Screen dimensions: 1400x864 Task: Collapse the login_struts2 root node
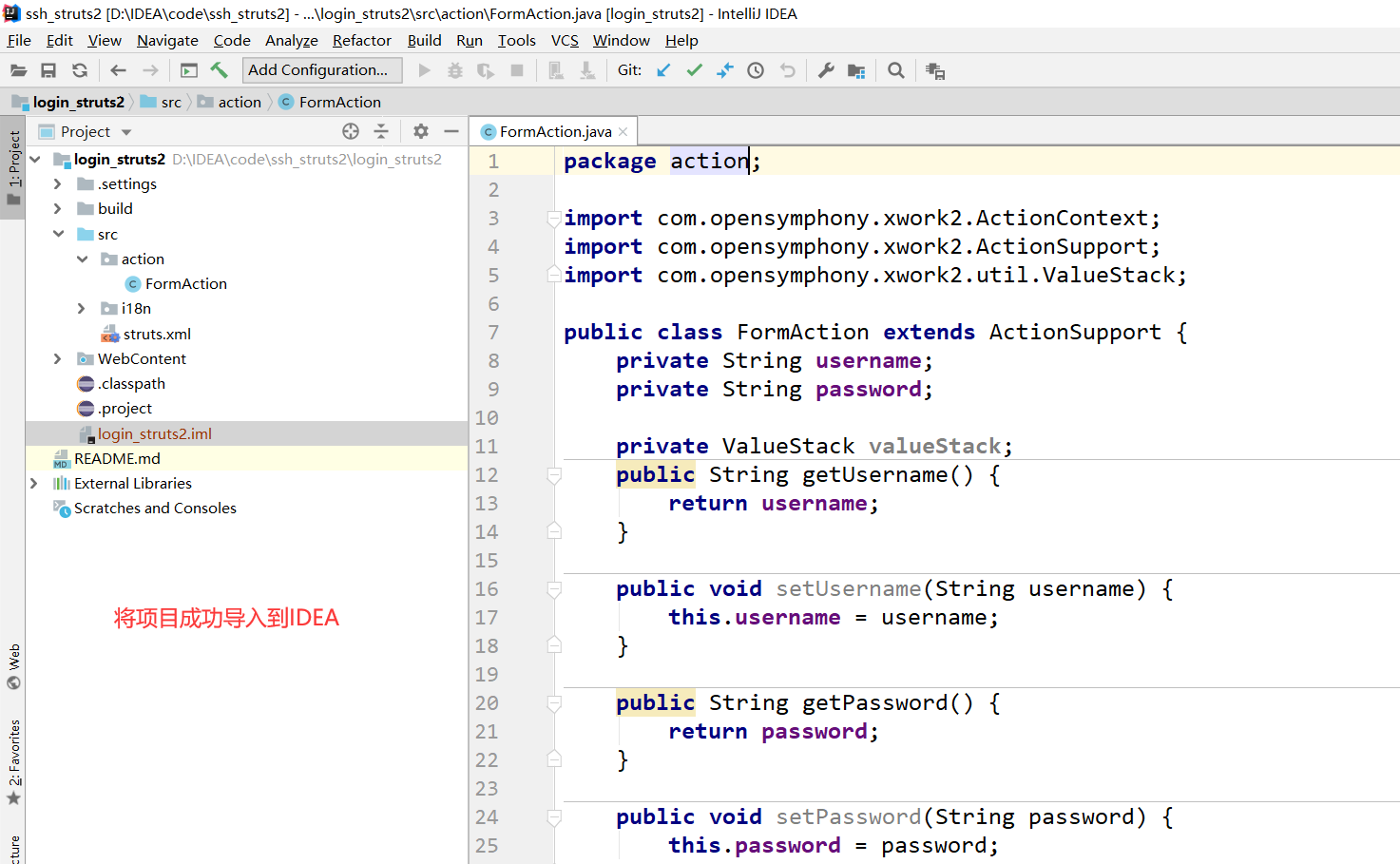[35, 159]
